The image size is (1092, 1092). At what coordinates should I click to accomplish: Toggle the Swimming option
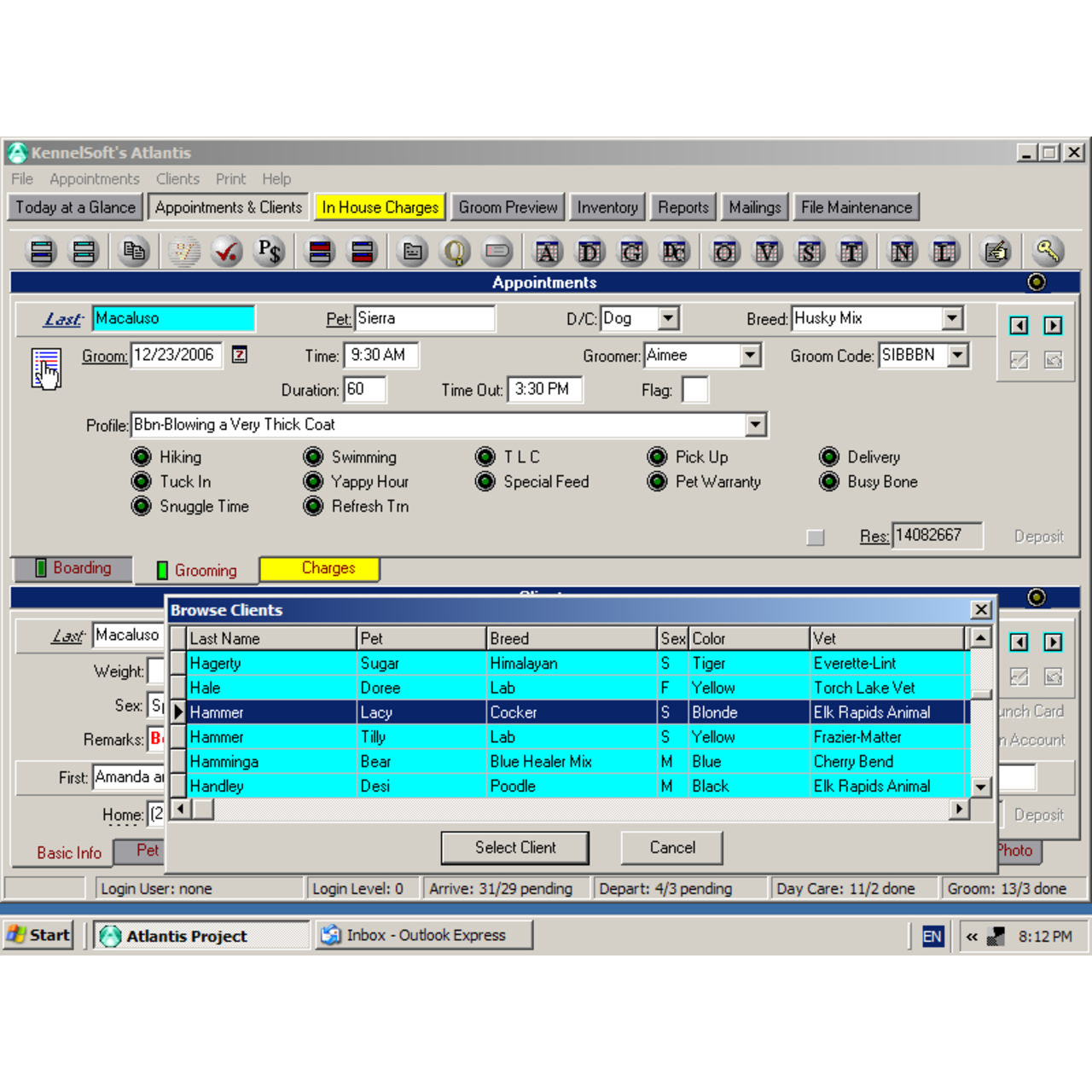(x=314, y=457)
